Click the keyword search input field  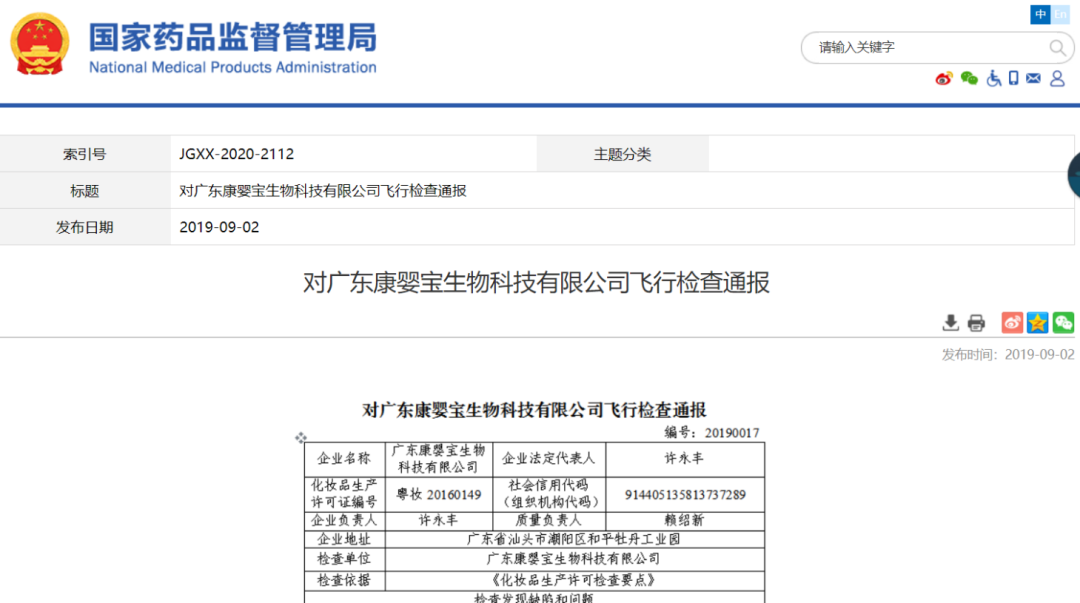(925, 47)
